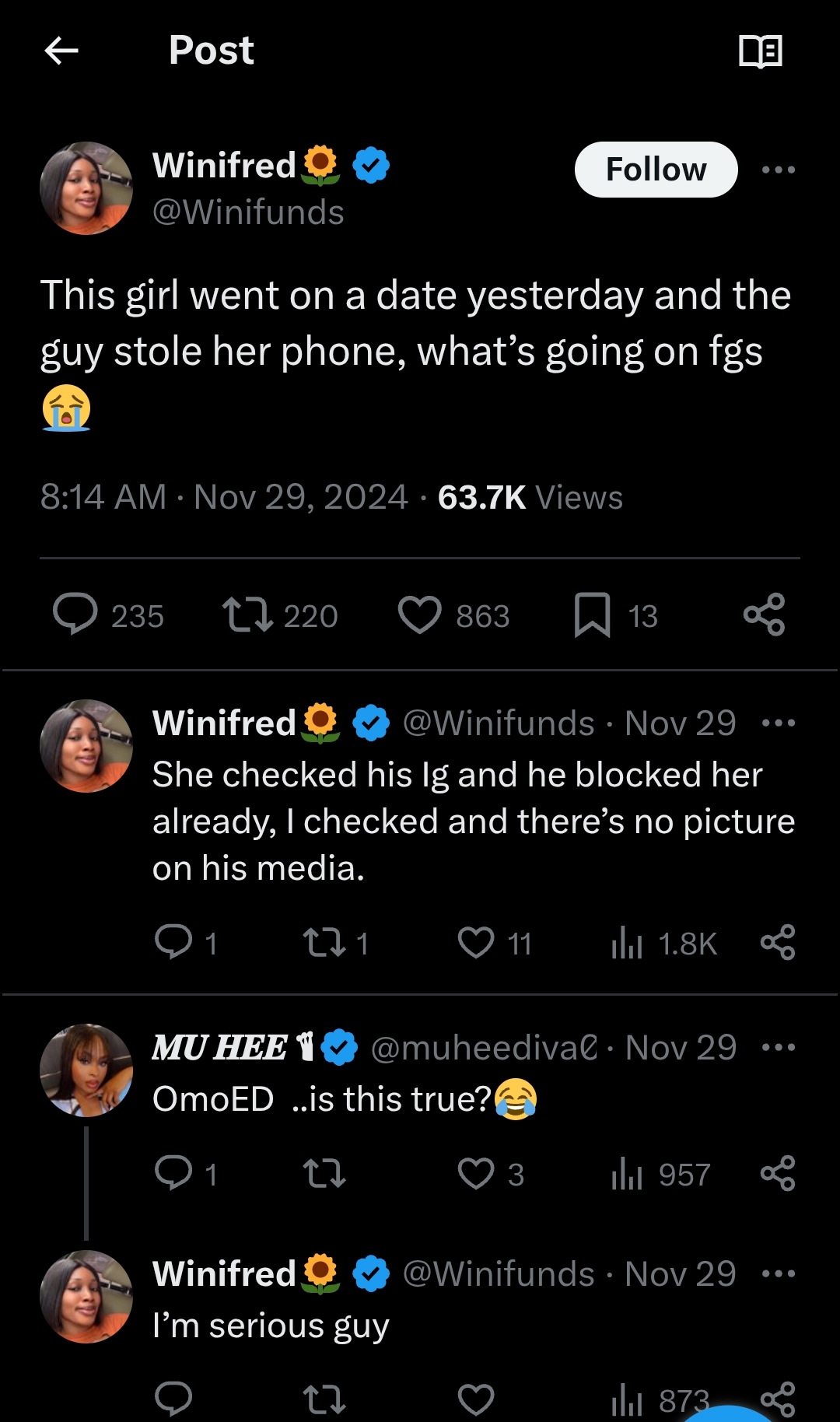Open the @Winifunds handle under the main post name
The image size is (840, 1422).
(248, 212)
